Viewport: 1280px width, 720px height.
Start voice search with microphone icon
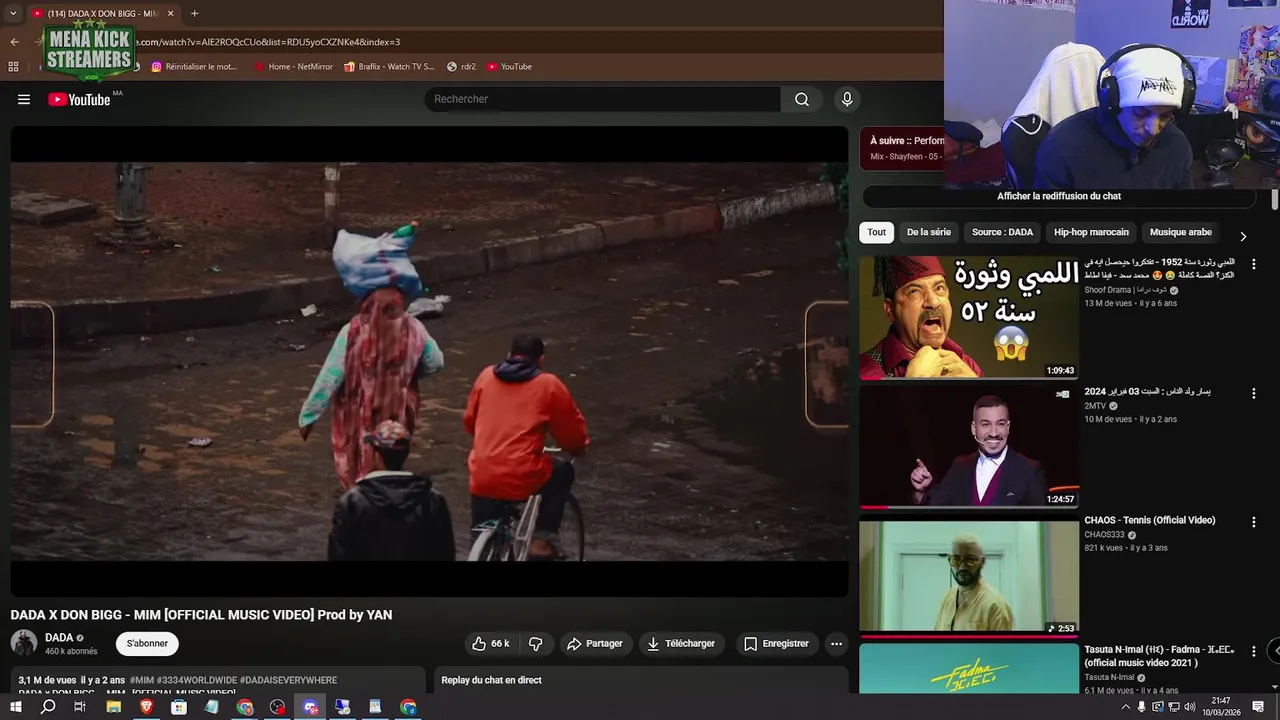847,99
